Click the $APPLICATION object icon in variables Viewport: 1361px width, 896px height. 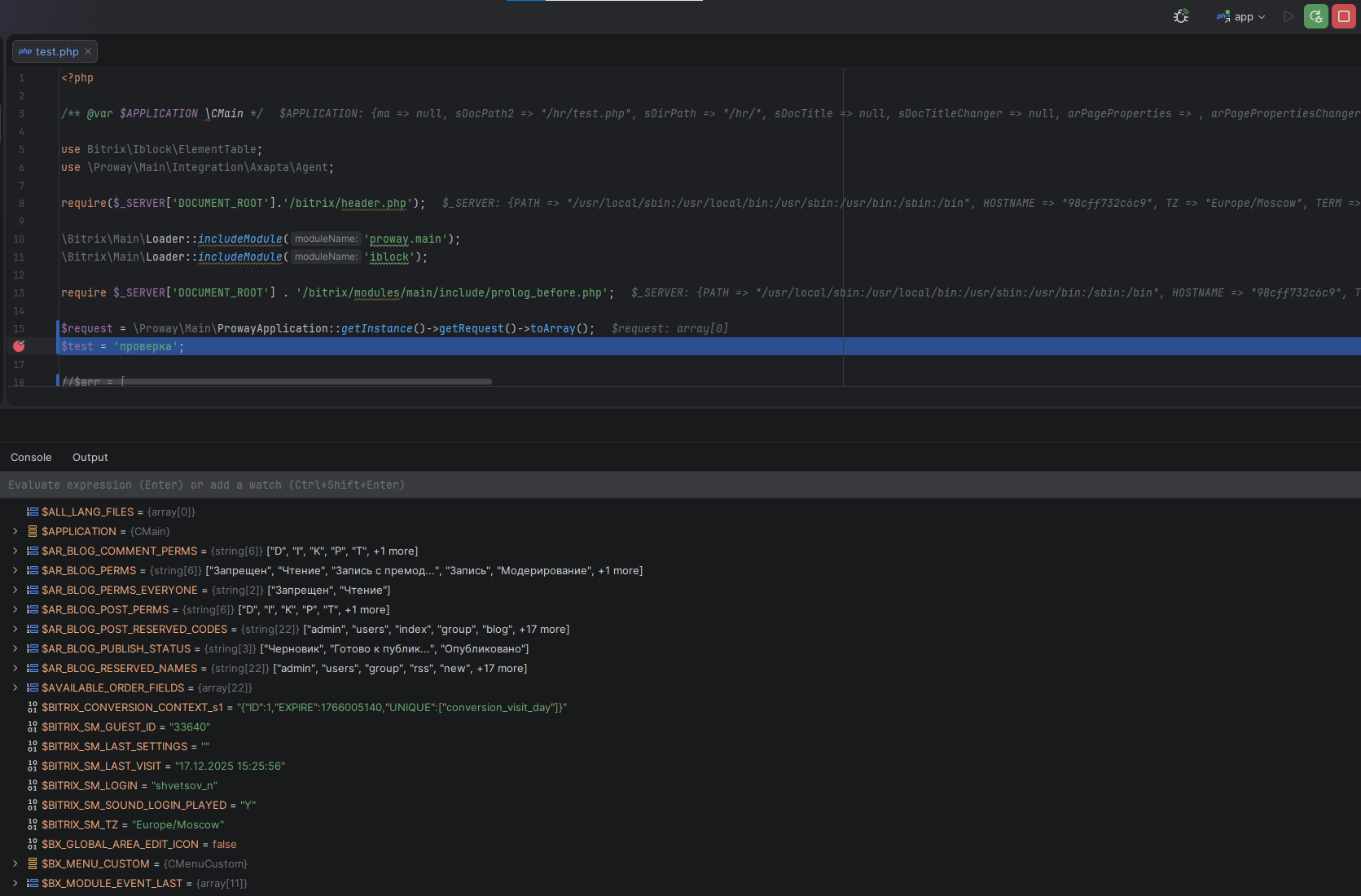coord(33,531)
